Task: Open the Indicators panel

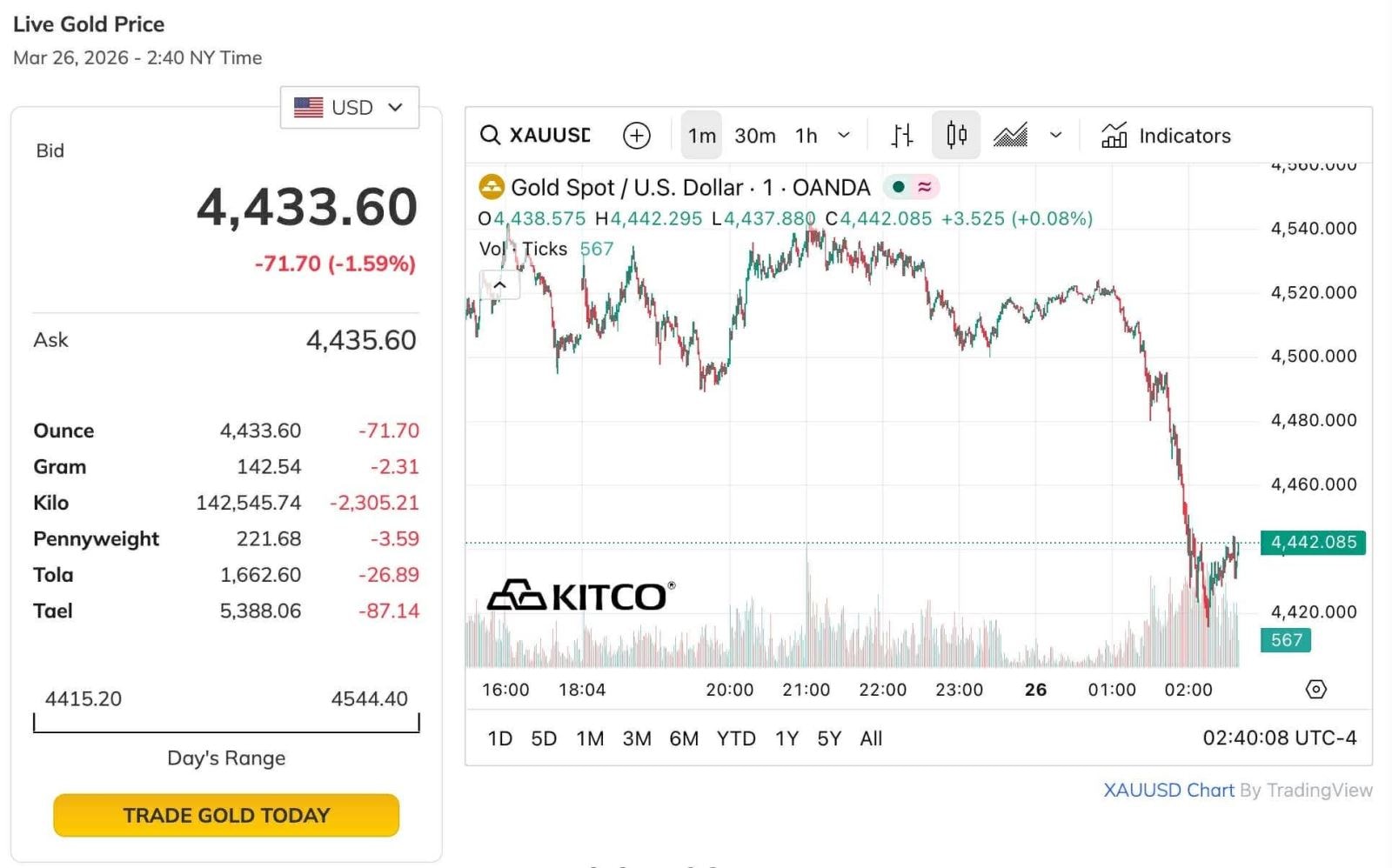Action: [x=1166, y=136]
